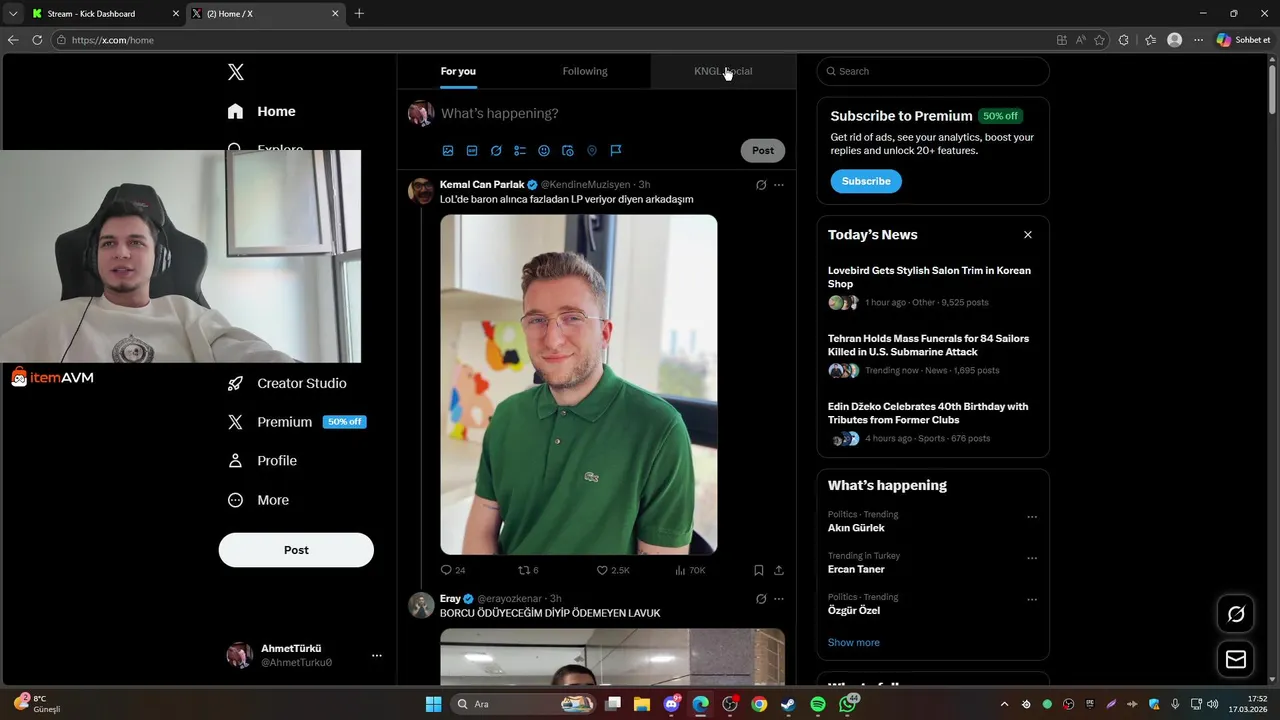Open AhmetTürkü account options (three dots)
The height and width of the screenshot is (720, 1280).
pos(377,656)
